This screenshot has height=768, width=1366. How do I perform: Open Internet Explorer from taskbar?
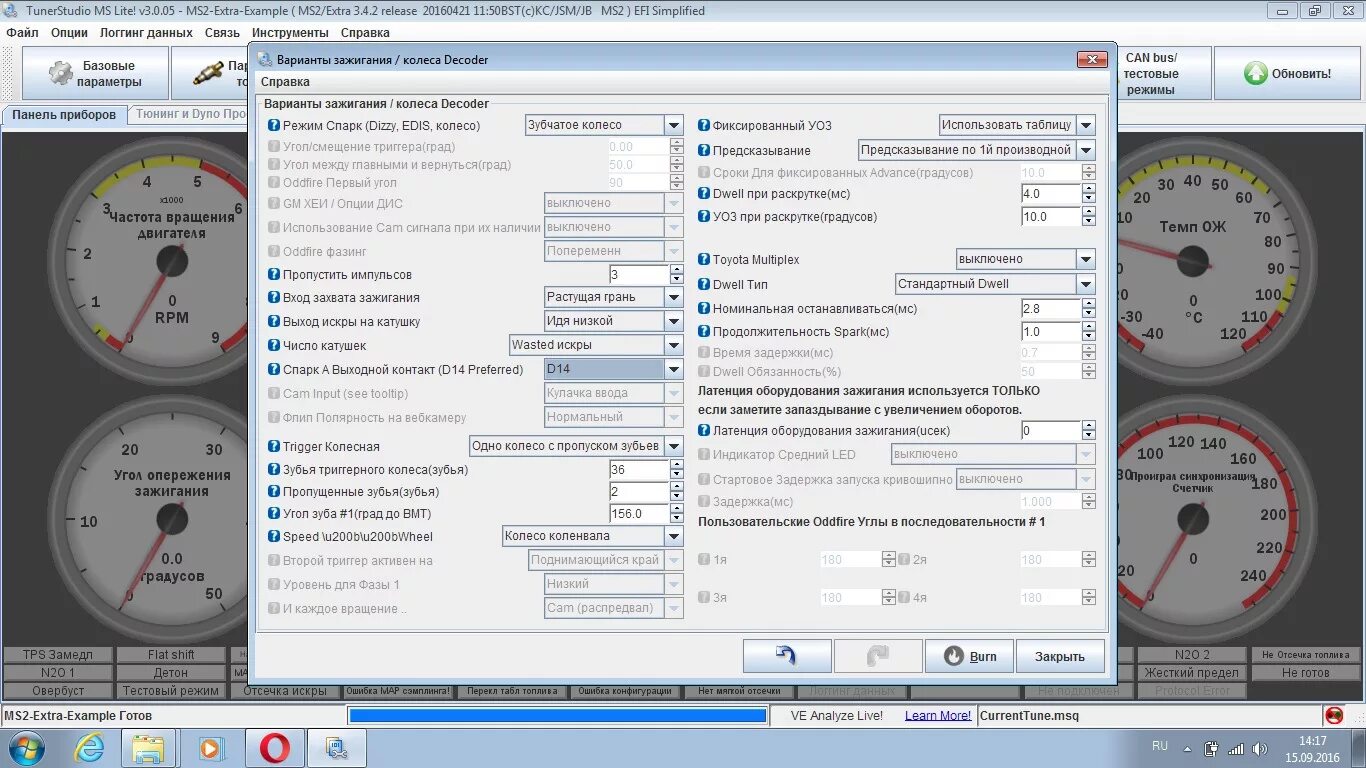(x=90, y=748)
